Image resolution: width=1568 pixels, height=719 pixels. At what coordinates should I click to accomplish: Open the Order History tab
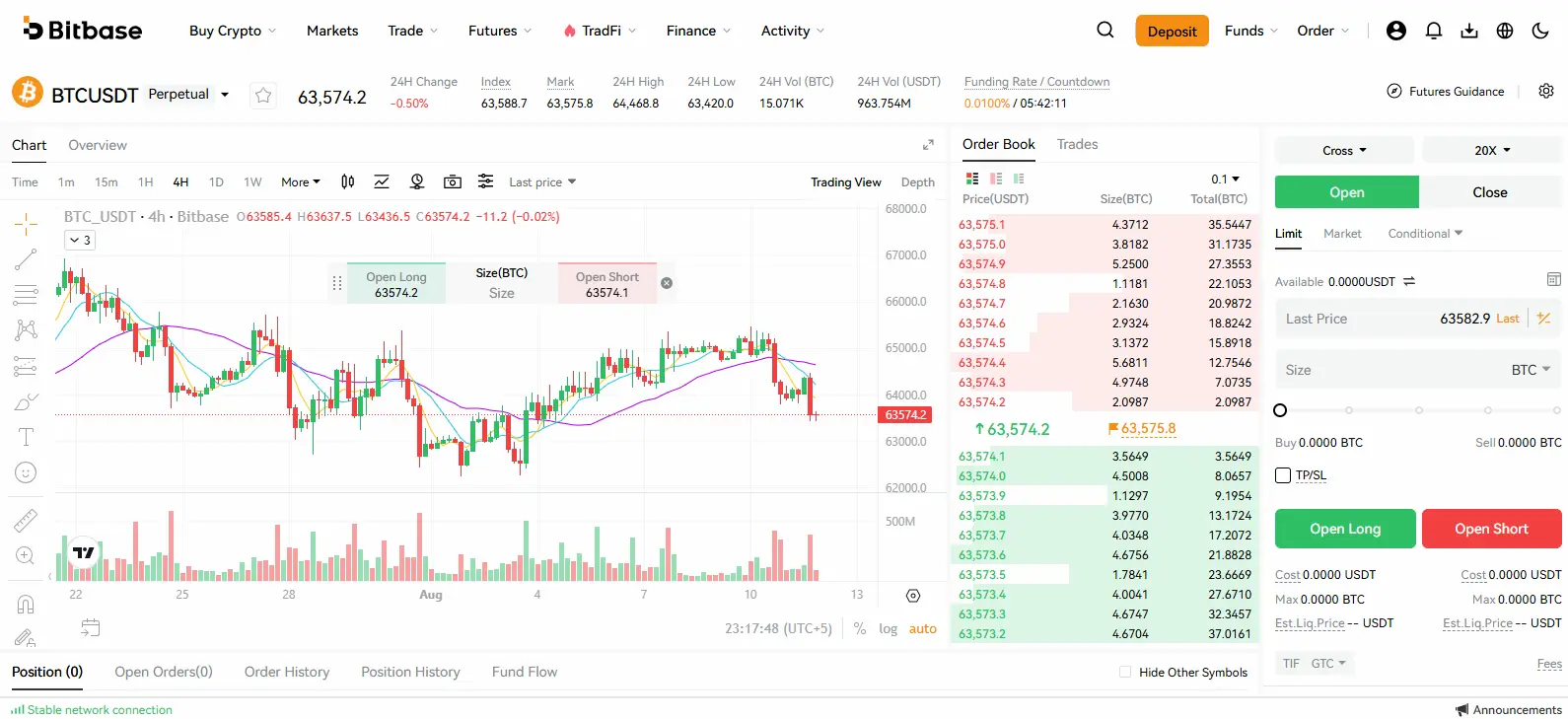click(x=287, y=672)
